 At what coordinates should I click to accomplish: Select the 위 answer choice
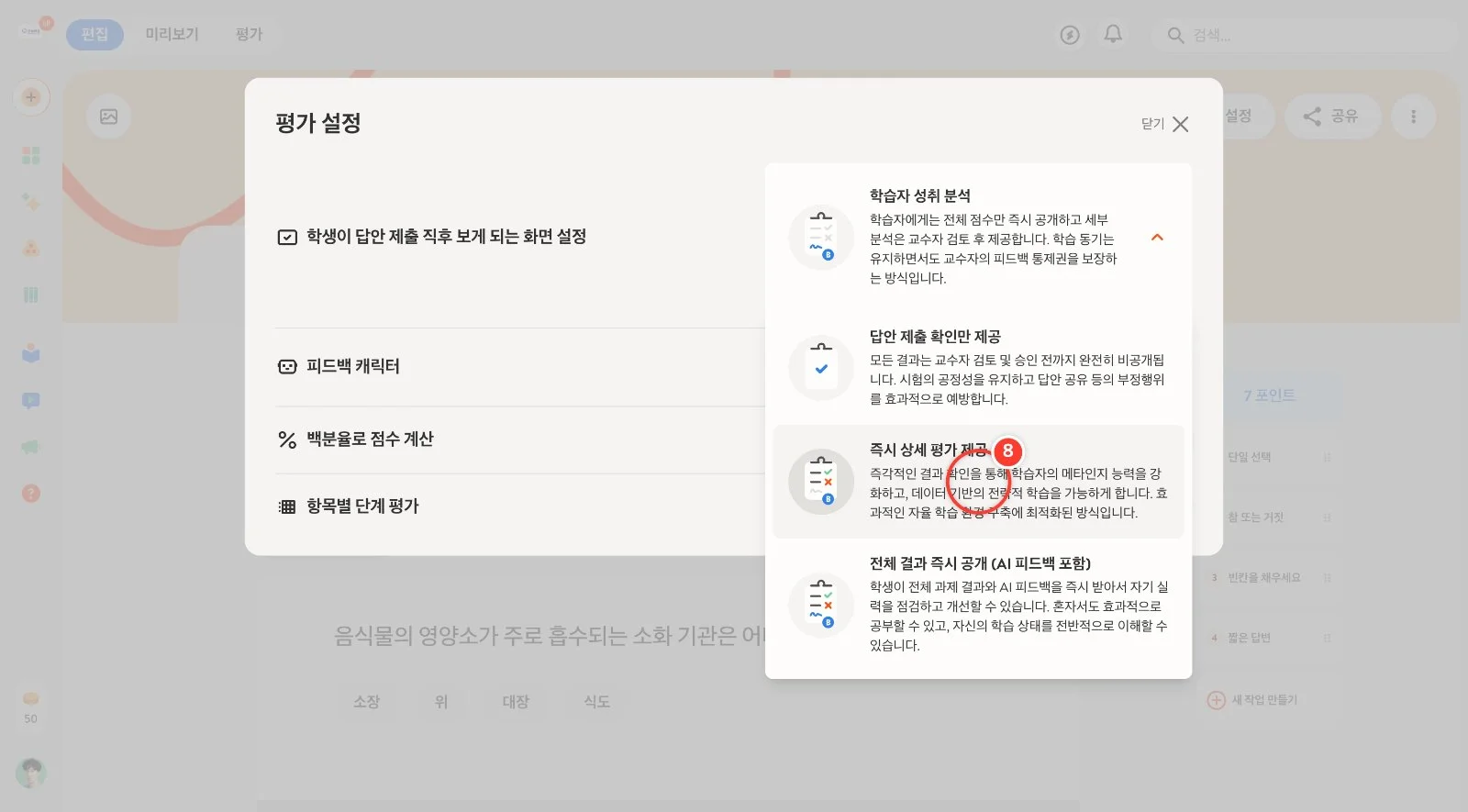click(441, 702)
